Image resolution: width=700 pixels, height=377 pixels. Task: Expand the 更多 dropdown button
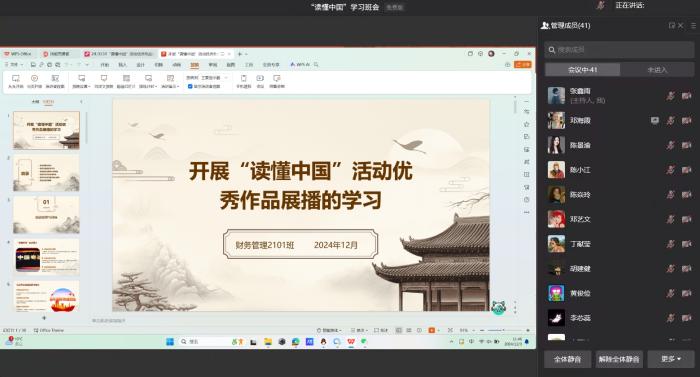[x=671, y=359]
